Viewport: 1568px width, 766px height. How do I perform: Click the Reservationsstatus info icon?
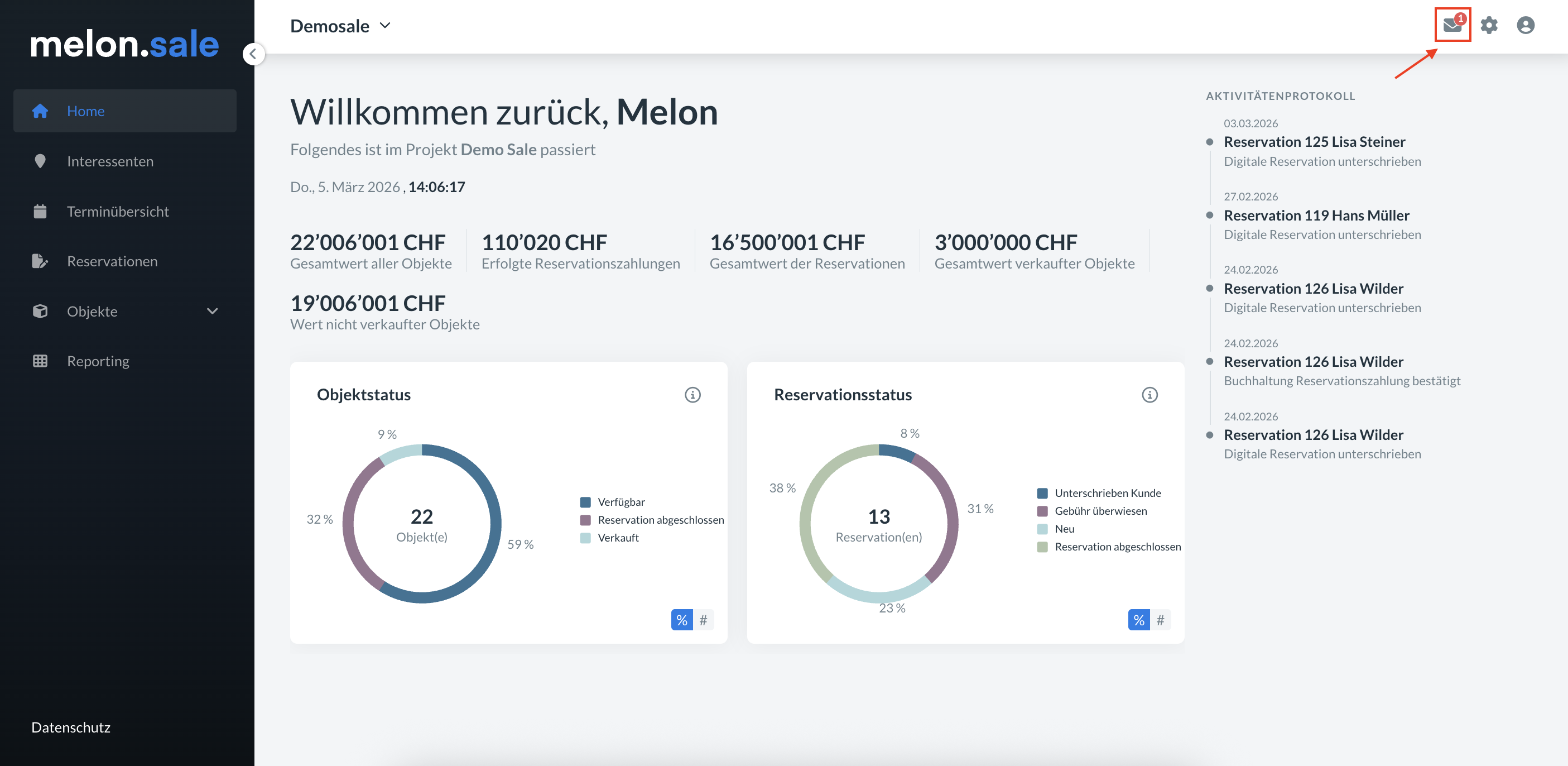tap(1149, 395)
